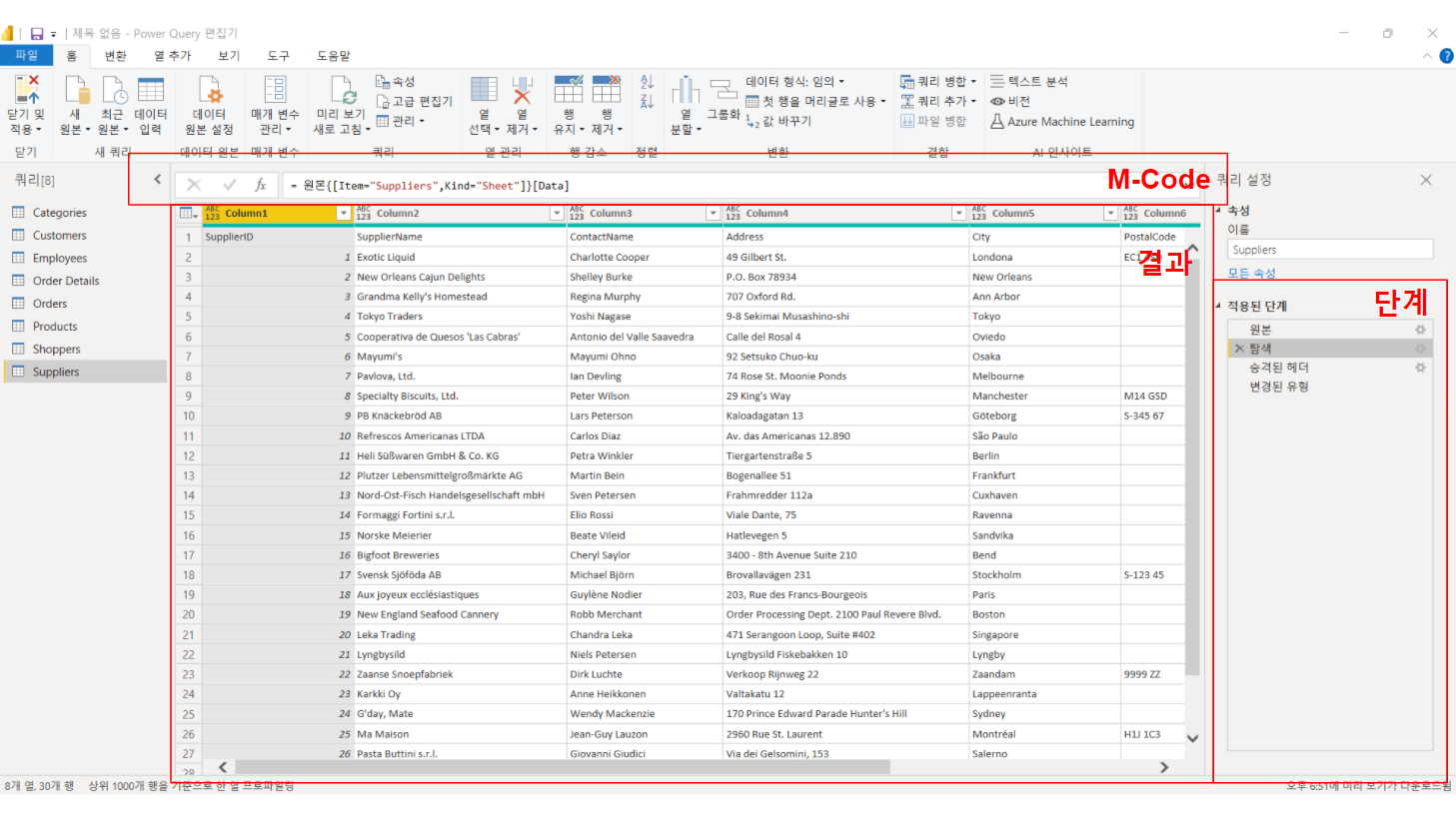Open the 고급 편집기
This screenshot has width=1456, height=816.
tap(414, 101)
